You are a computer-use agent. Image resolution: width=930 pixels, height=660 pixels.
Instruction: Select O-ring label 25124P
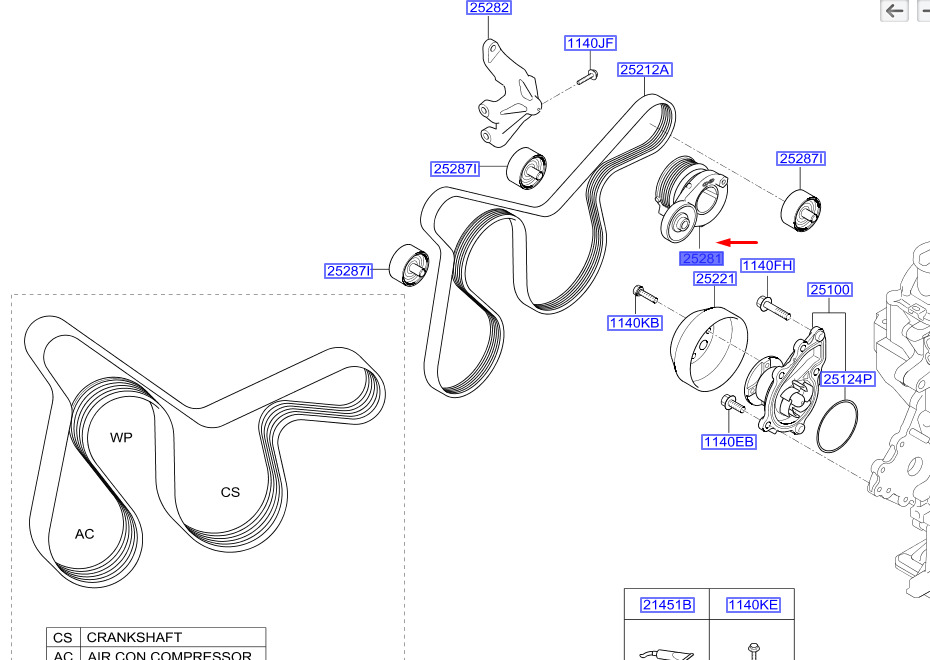tap(848, 380)
